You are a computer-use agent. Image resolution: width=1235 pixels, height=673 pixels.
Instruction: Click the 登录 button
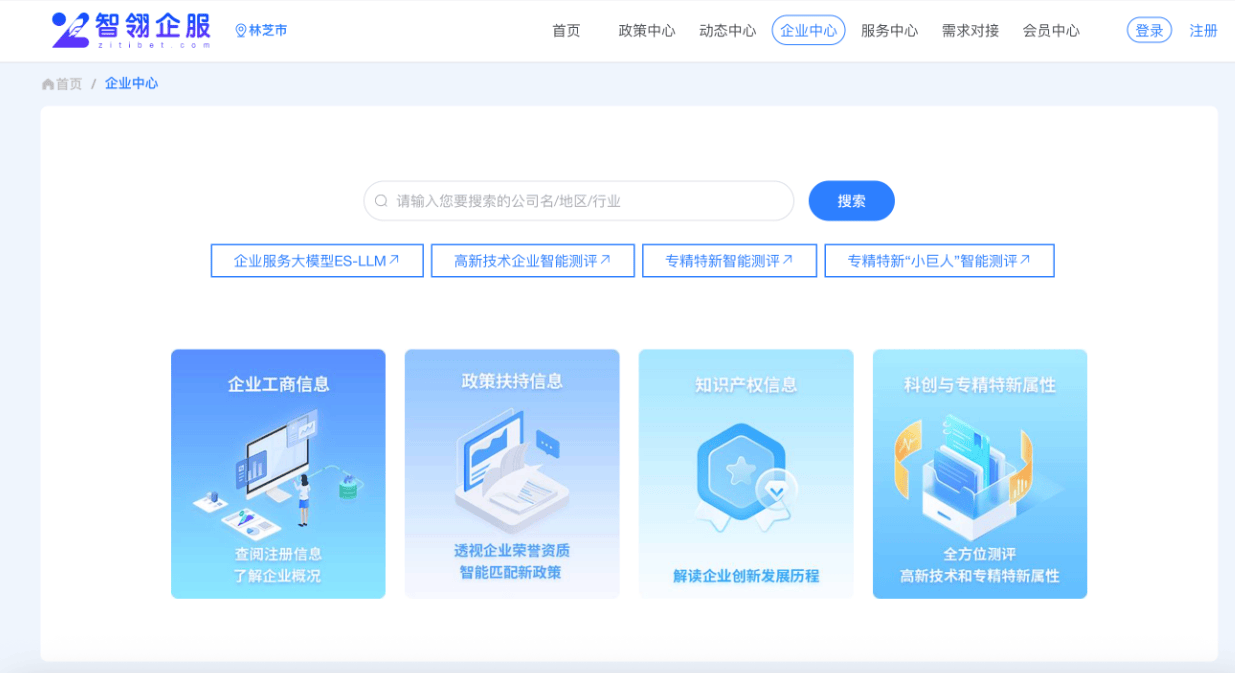[x=1149, y=31]
